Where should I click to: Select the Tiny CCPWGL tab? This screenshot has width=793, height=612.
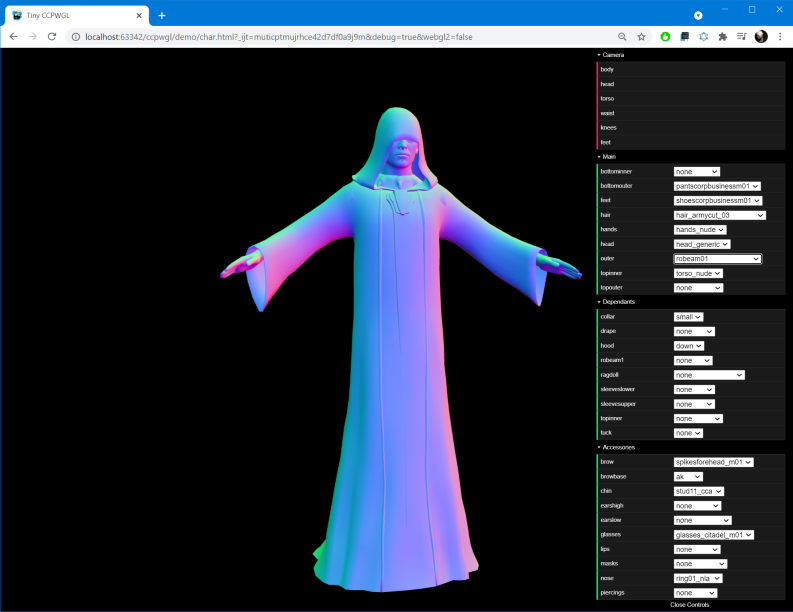click(x=77, y=16)
